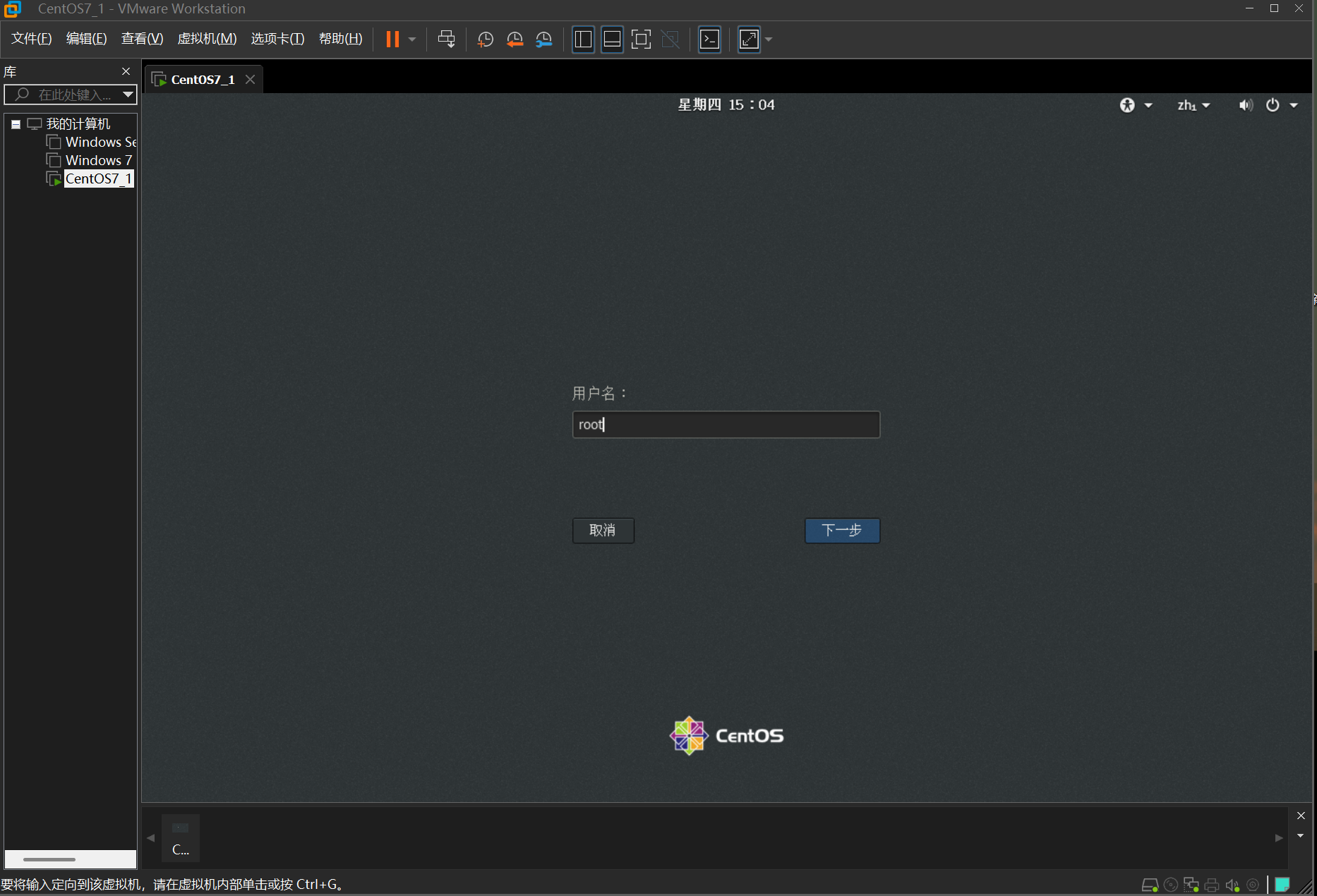Click the teal message log icon in the status bar

[x=1282, y=885]
